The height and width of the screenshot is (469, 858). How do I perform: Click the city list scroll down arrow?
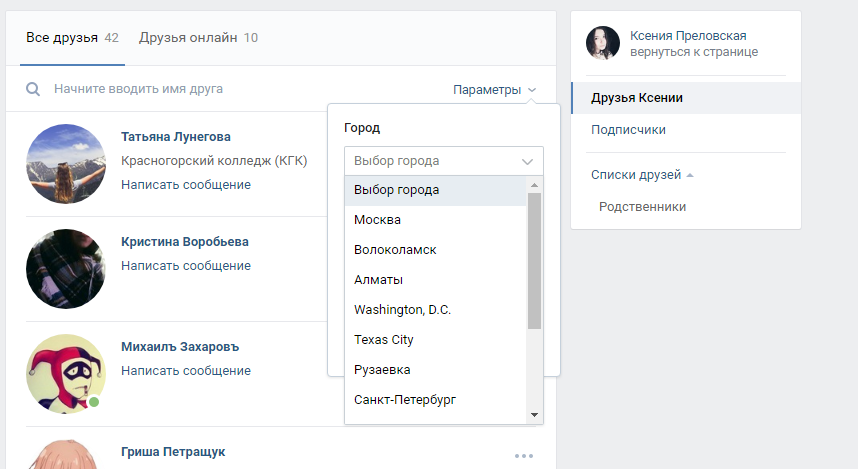pyautogui.click(x=534, y=415)
